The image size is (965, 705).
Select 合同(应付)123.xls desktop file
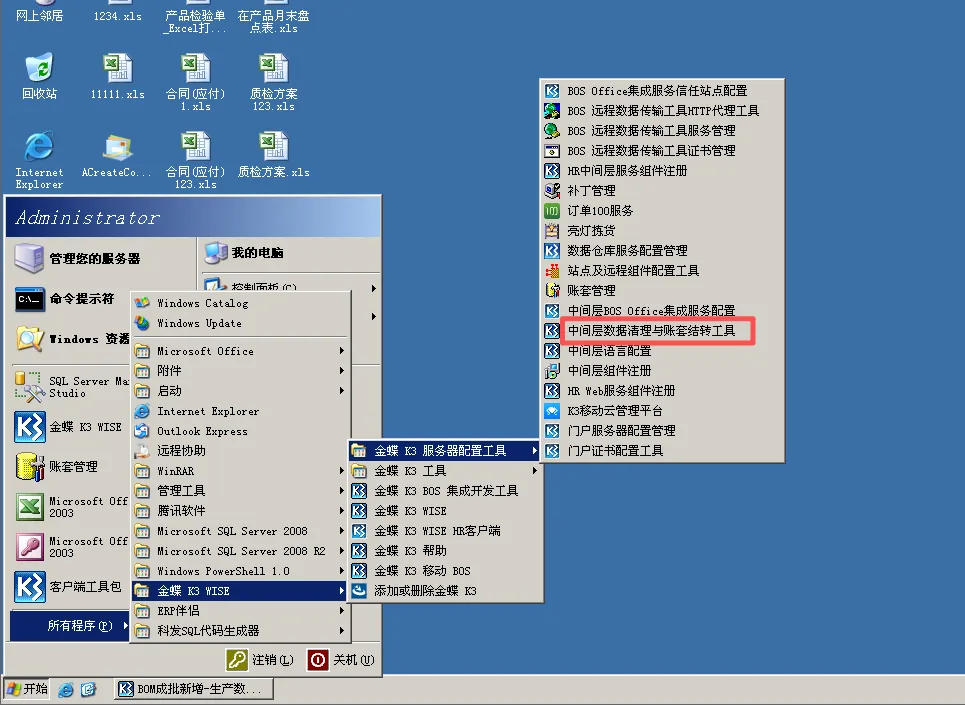coord(196,160)
